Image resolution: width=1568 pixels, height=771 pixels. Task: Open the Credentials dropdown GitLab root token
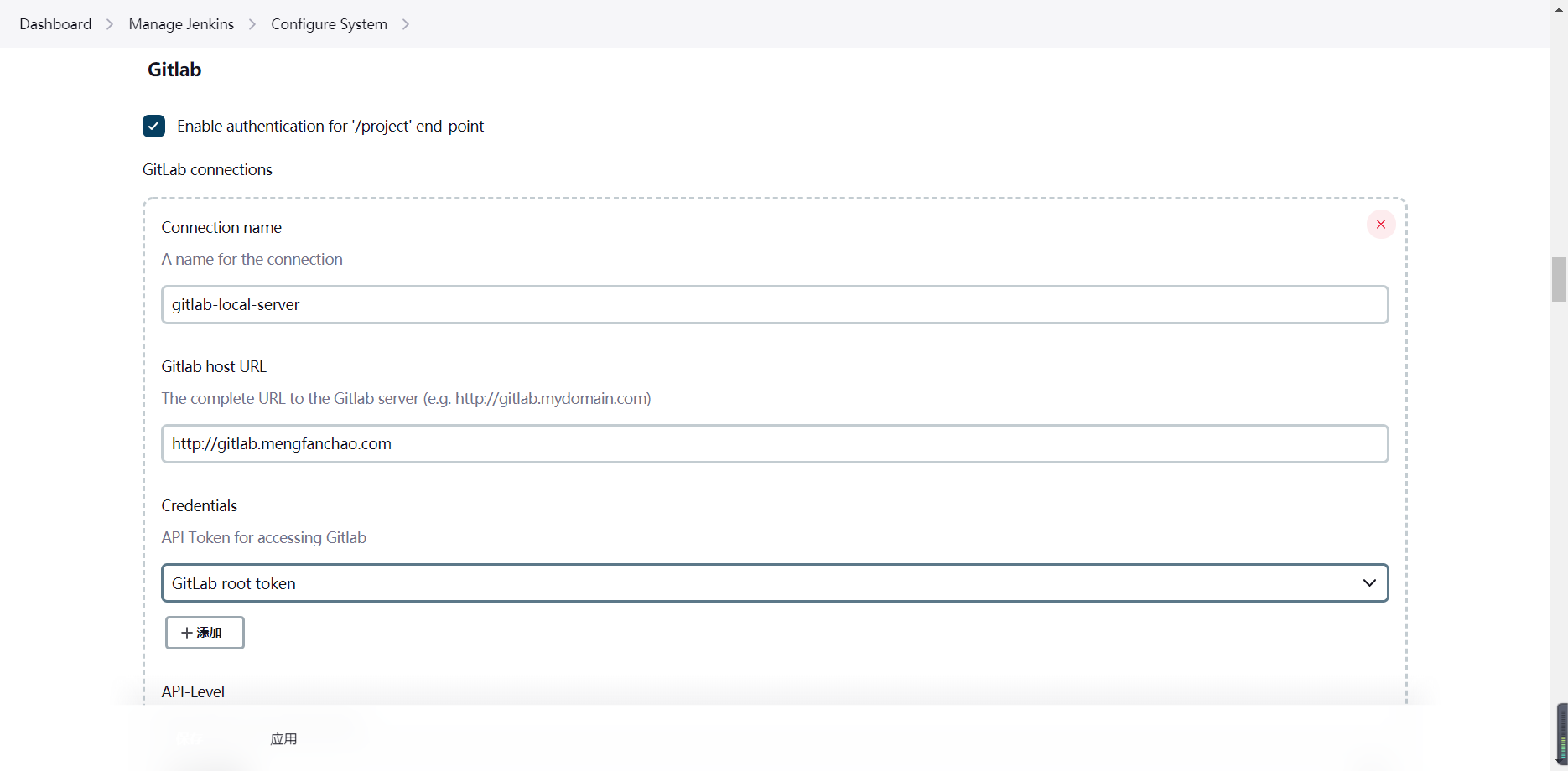[x=775, y=583]
